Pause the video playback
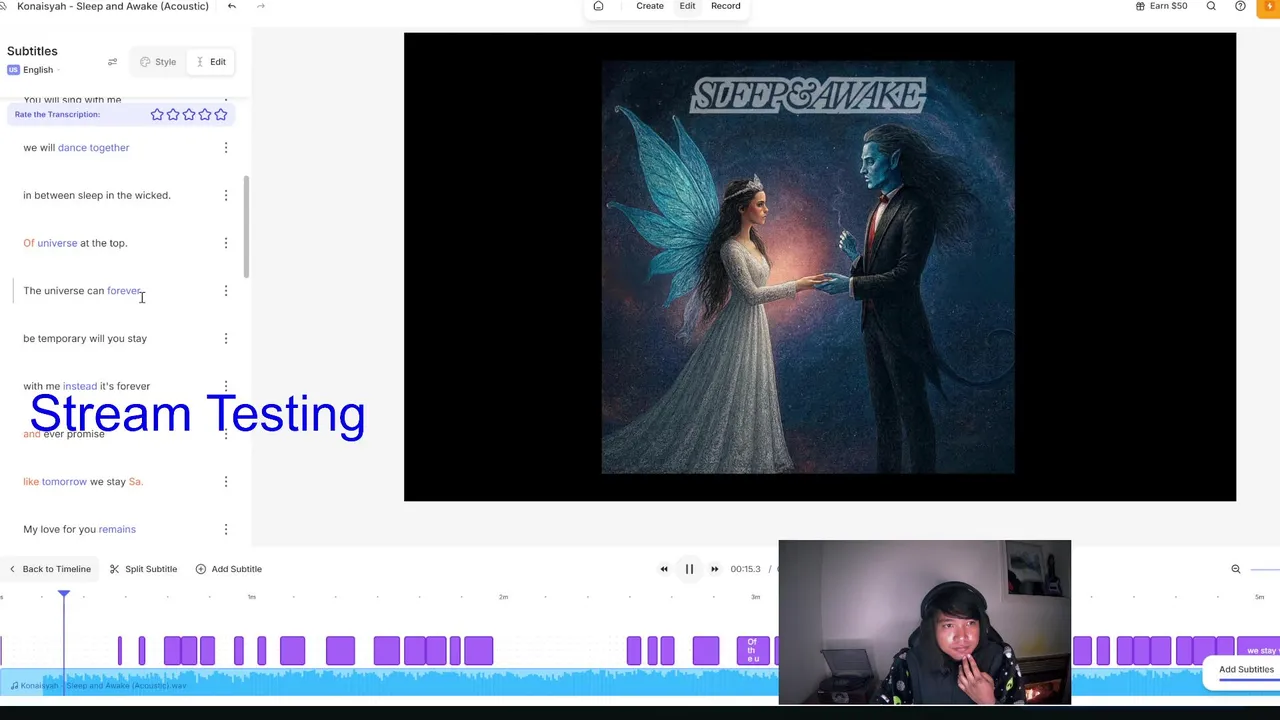The width and height of the screenshot is (1280, 720). tap(689, 569)
